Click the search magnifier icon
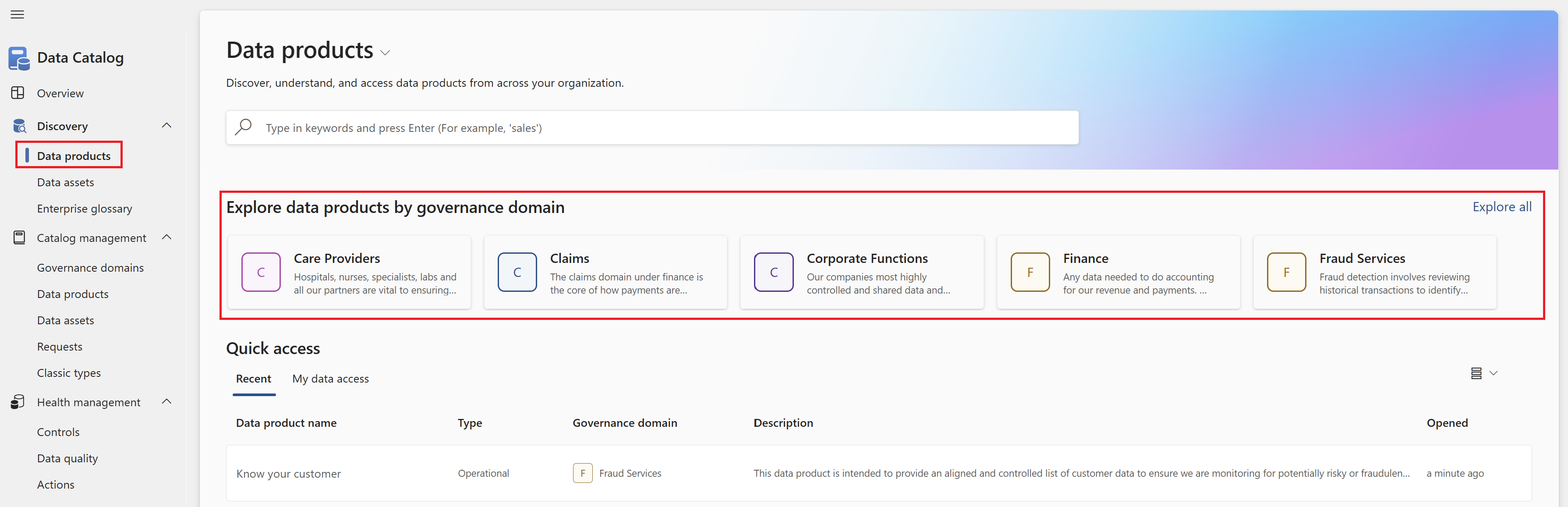 [x=244, y=127]
